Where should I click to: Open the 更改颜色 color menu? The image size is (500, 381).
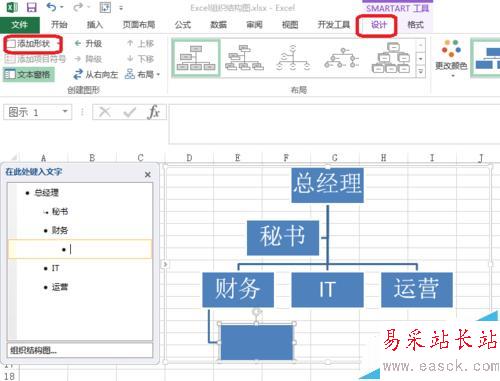pos(451,58)
